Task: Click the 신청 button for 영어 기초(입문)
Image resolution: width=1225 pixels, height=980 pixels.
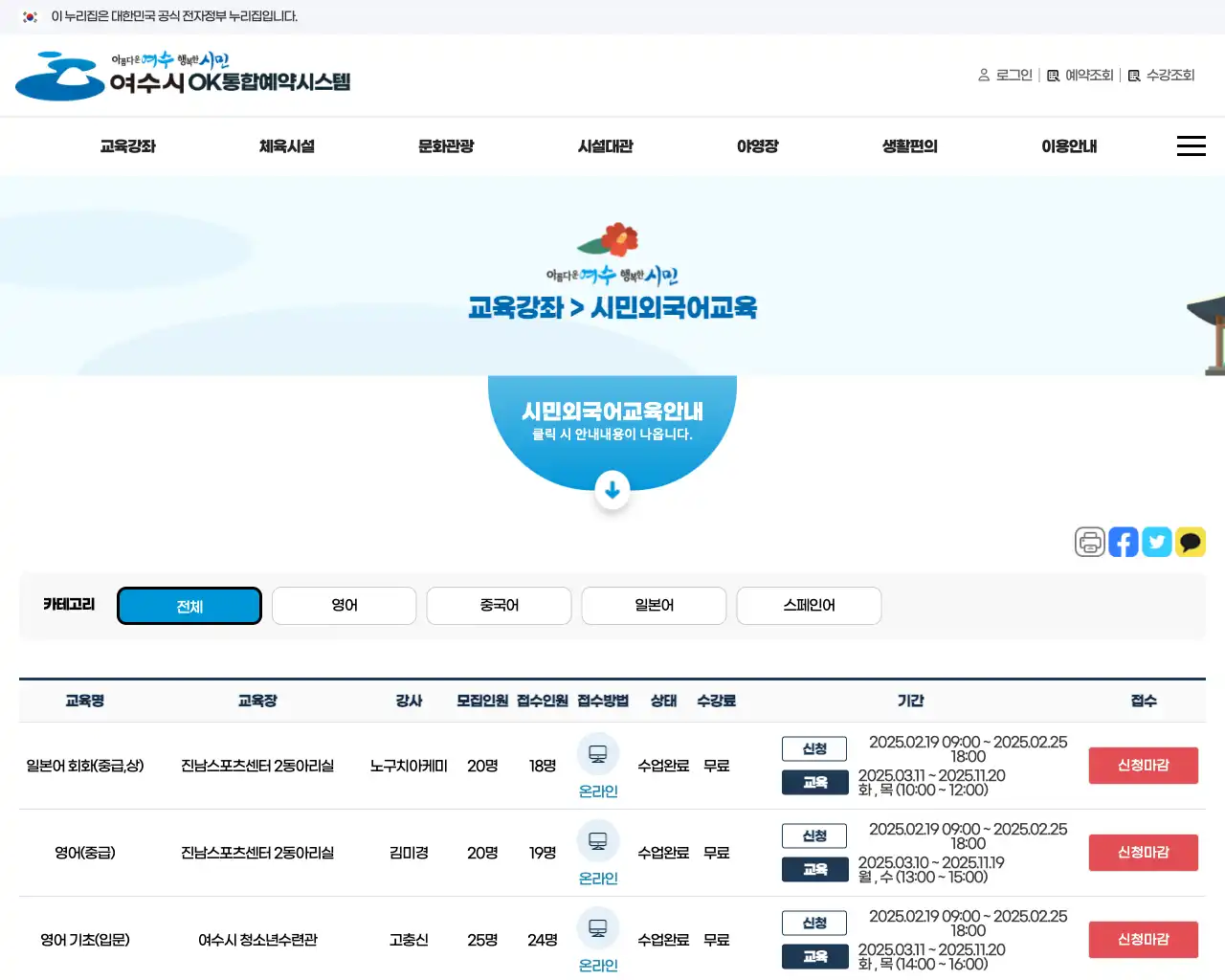Action: coord(814,923)
